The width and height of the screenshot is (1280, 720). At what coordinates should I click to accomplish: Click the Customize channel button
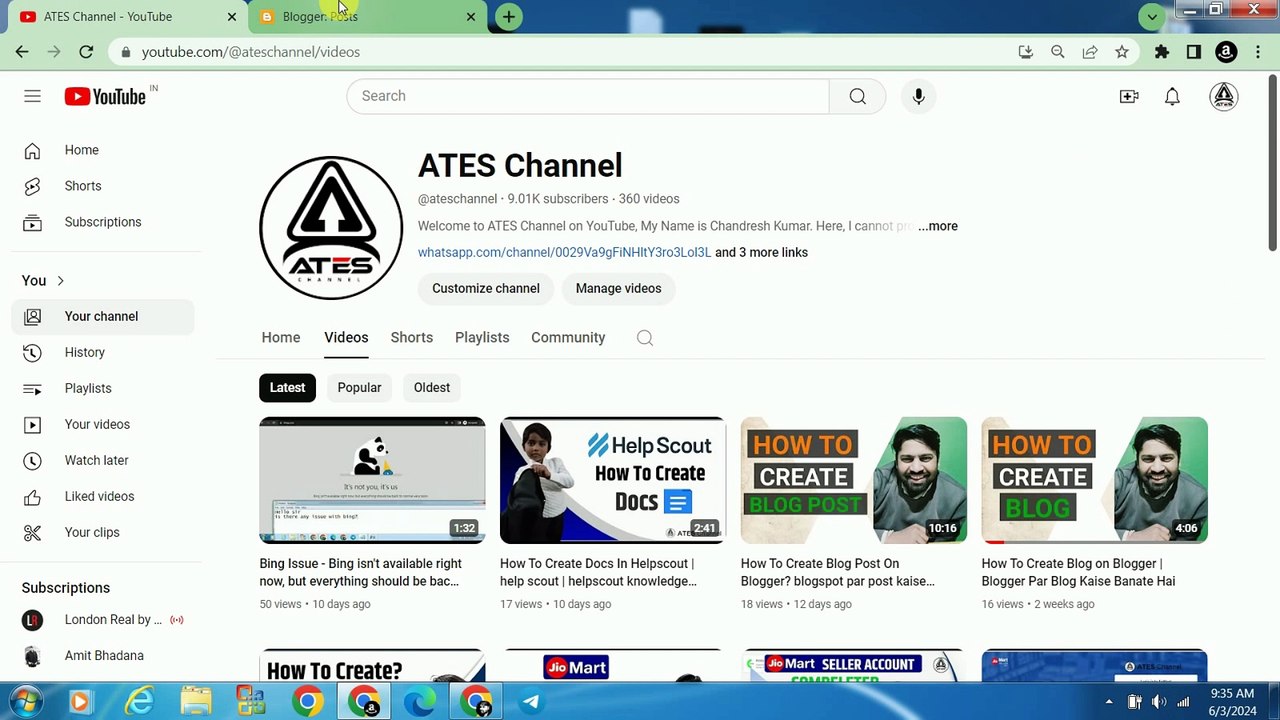[x=486, y=289]
